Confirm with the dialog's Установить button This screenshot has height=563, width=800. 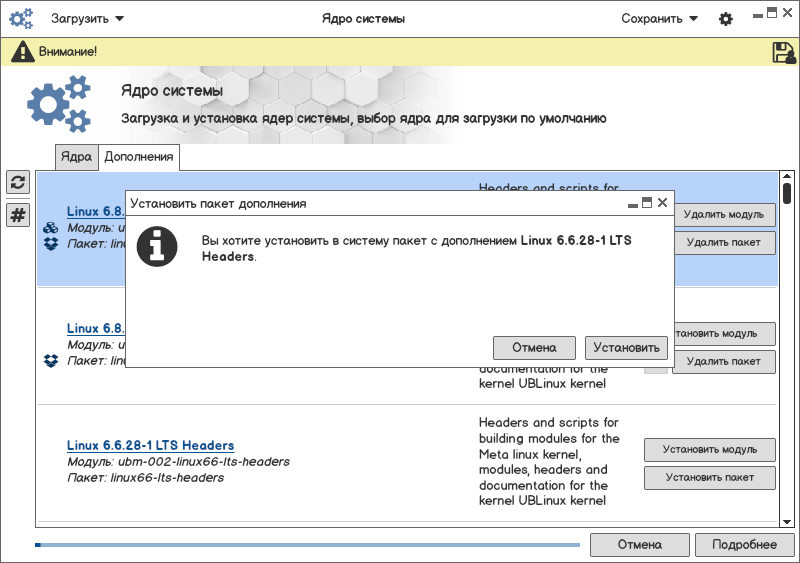pyautogui.click(x=625, y=348)
